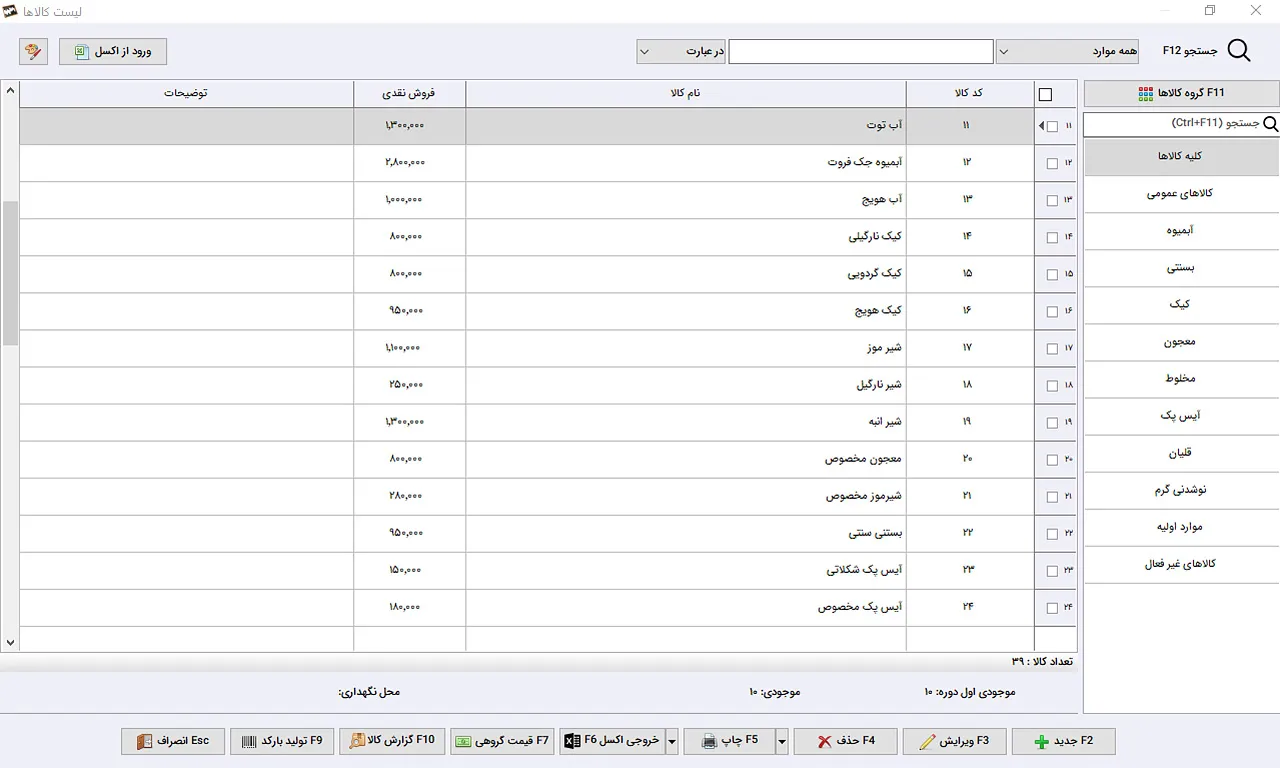This screenshot has width=1280, height=768.
Task: Export with the خروجی اکسل F6 button
Action: pos(612,741)
